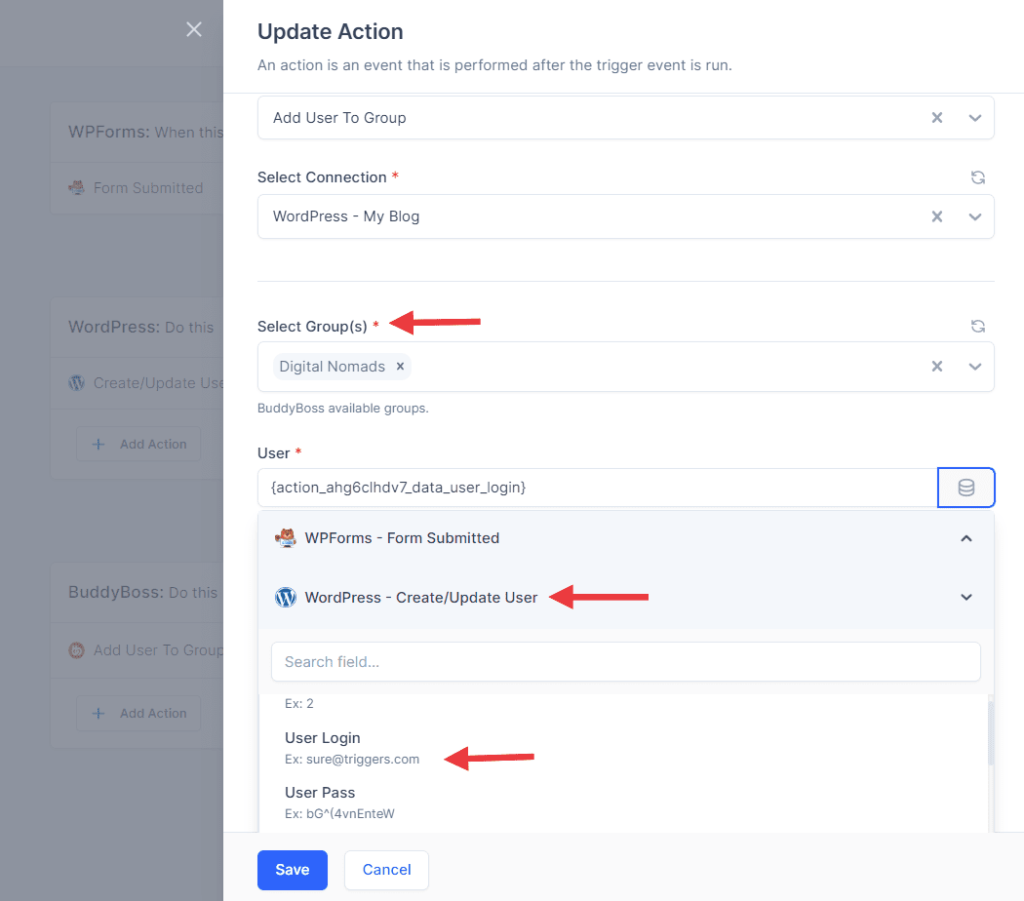
Task: Expand the WordPress - My Blog connection dropdown
Action: coord(975,217)
